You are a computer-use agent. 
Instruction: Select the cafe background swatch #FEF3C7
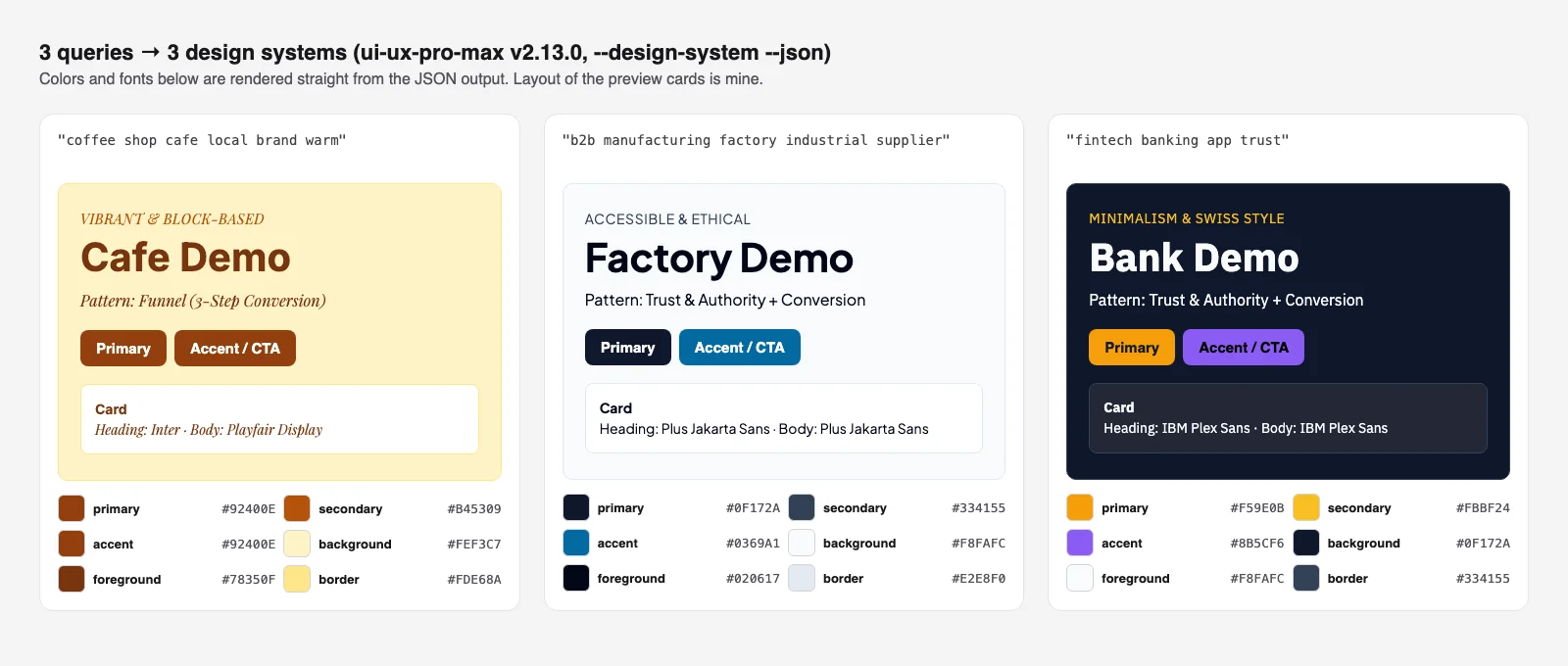tap(297, 544)
